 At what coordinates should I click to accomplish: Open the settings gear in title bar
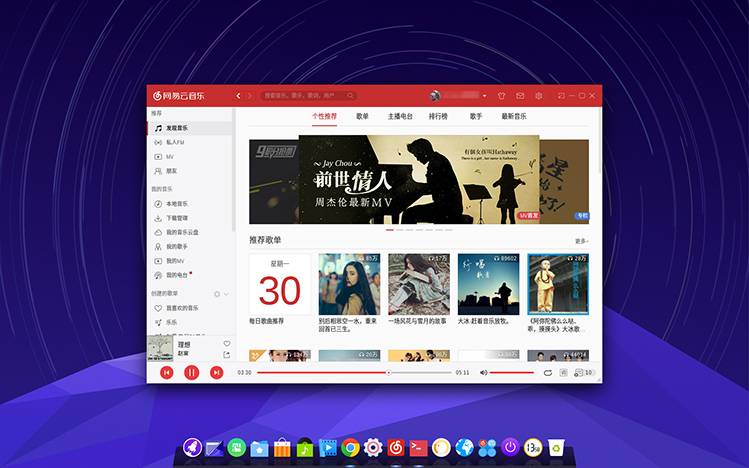[x=538, y=96]
